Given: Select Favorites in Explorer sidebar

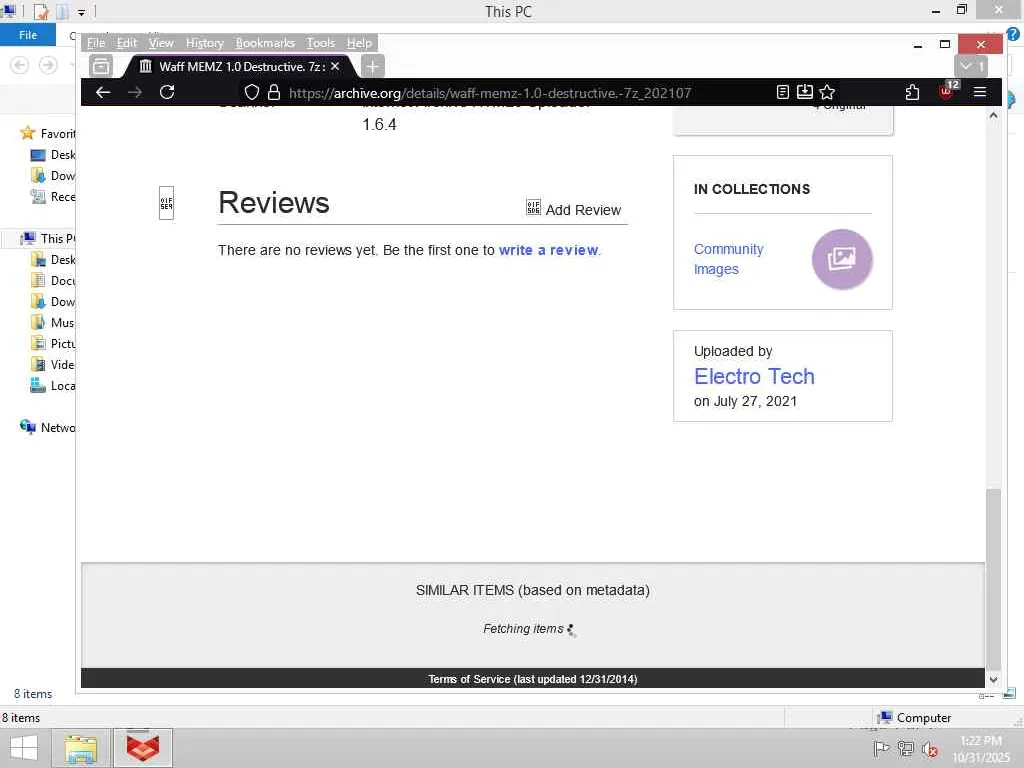Looking at the screenshot, I should 47,133.
